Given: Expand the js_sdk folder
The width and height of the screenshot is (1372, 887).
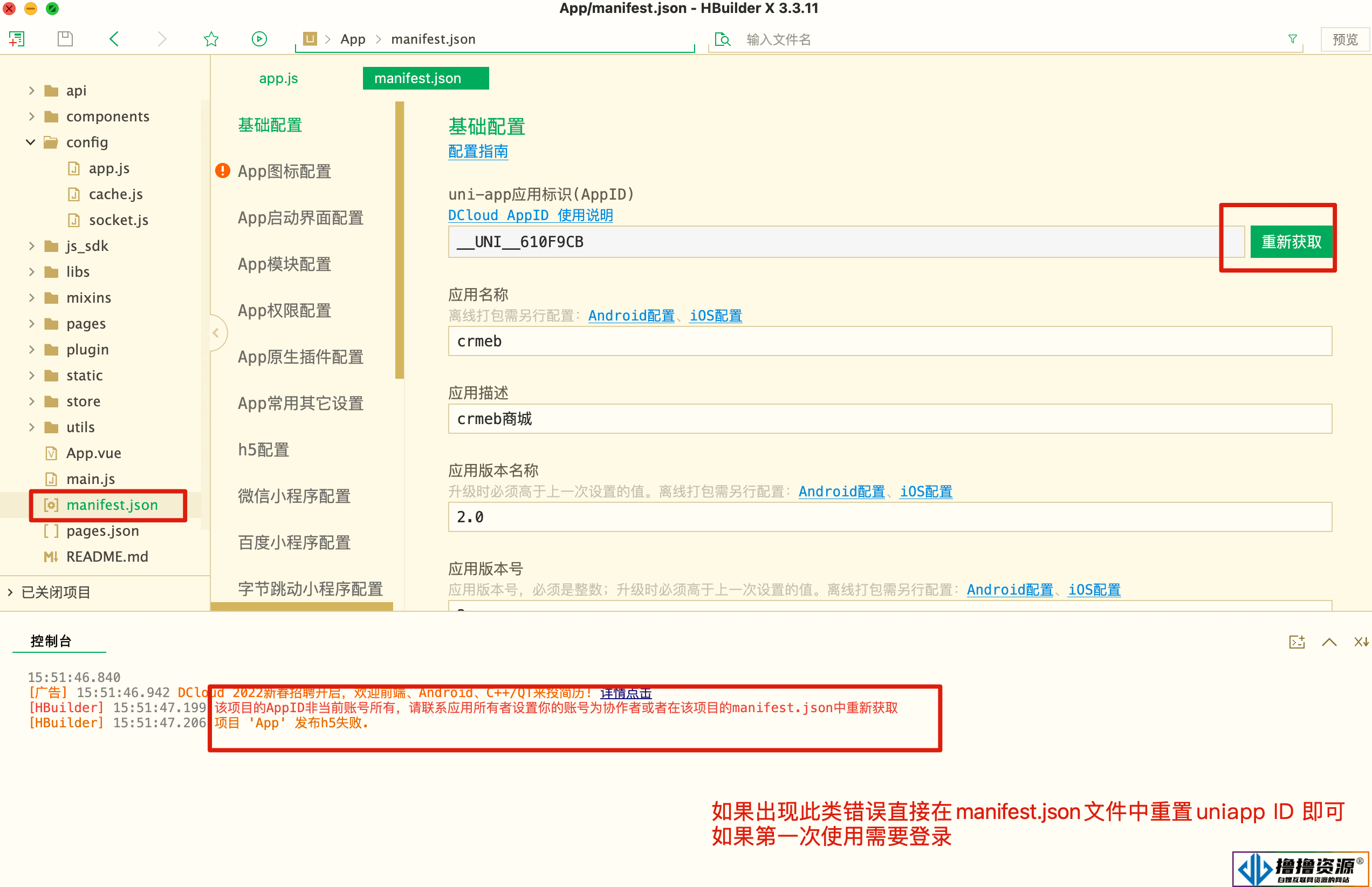Looking at the screenshot, I should tap(32, 246).
